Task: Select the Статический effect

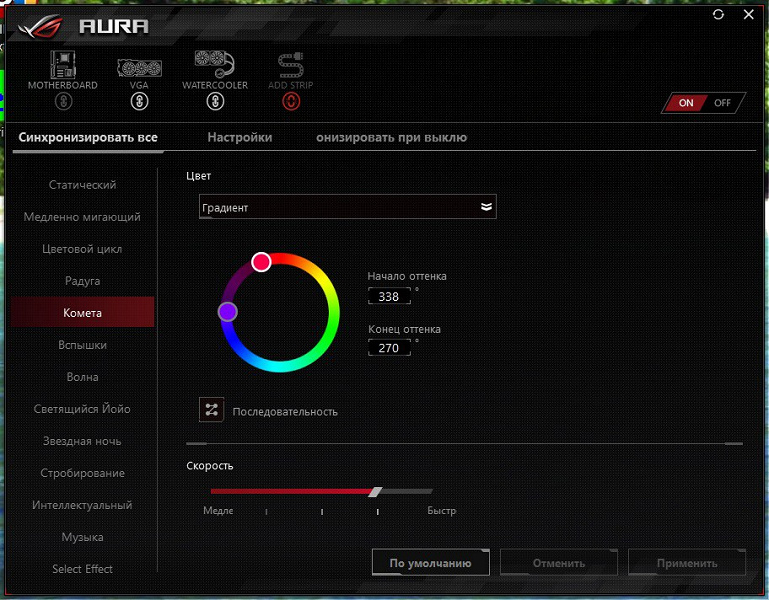Action: (x=82, y=185)
